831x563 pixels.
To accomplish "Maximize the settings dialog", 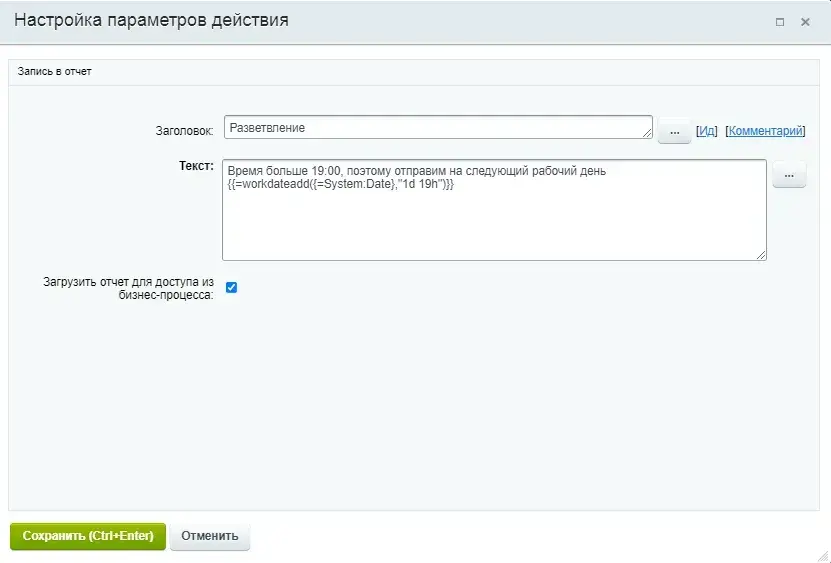I will point(780,22).
